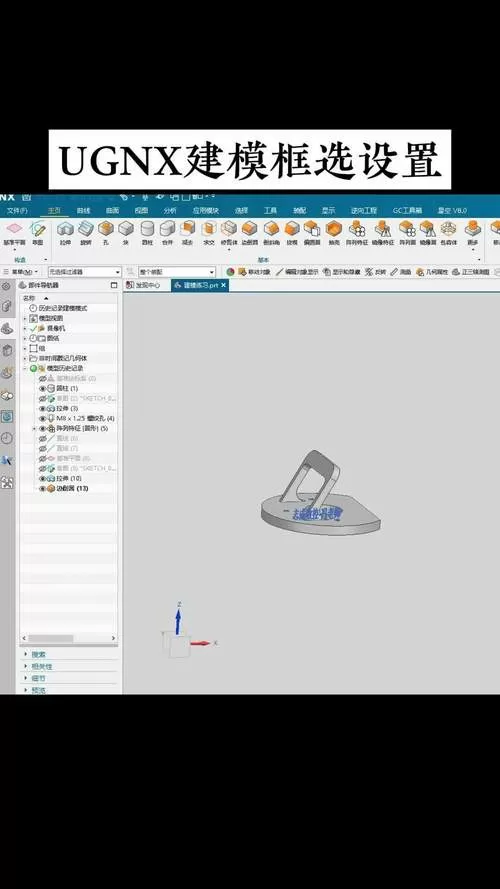Toggle visibility of 阵列特征 [圆形] (5)
Viewport: 500px width, 889px height.
click(x=43, y=429)
